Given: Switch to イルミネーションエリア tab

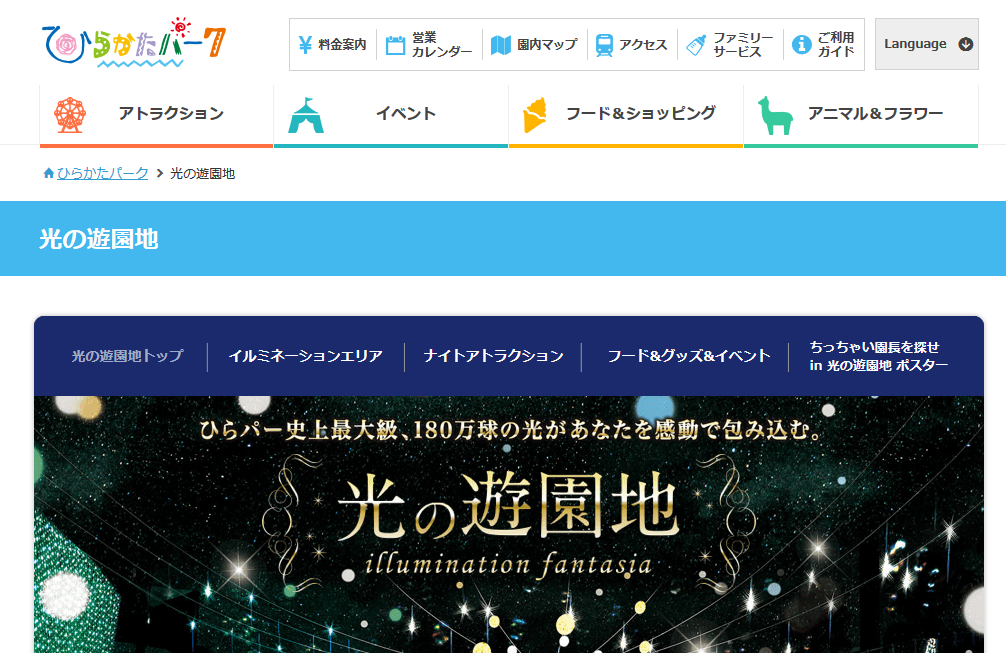Looking at the screenshot, I should pos(305,356).
